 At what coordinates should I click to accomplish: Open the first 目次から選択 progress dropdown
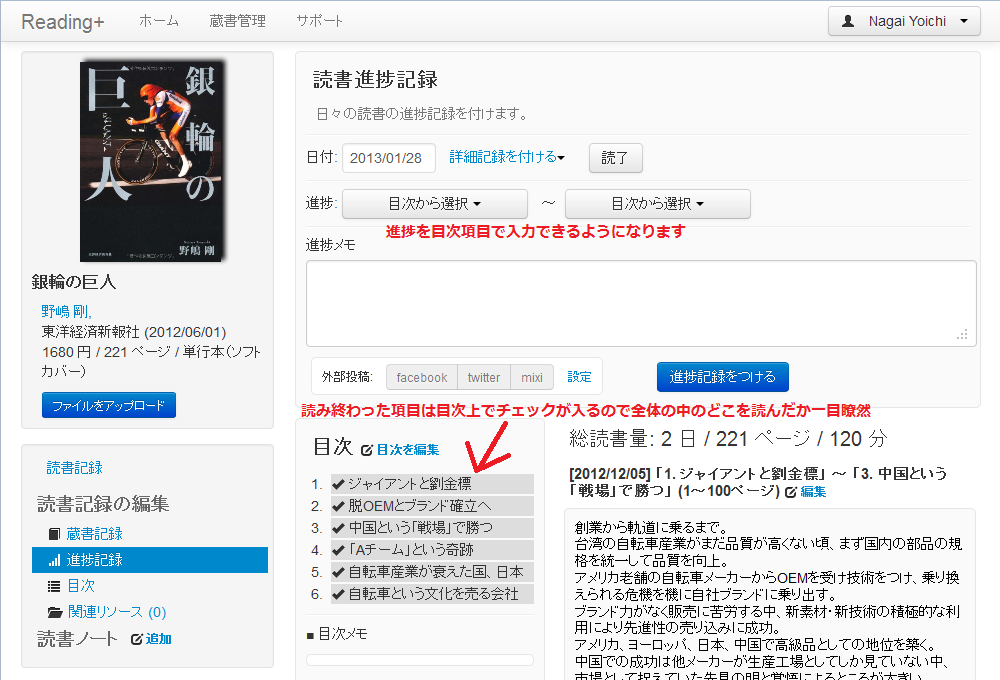tap(435, 203)
